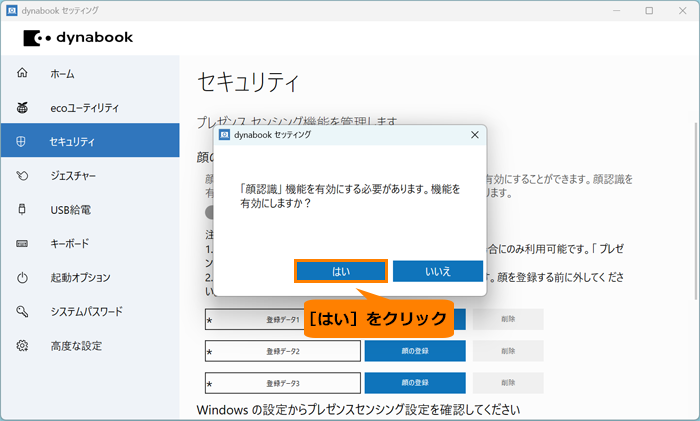Click the boot options power icon
The height and width of the screenshot is (421, 700).
pyautogui.click(x=22, y=278)
